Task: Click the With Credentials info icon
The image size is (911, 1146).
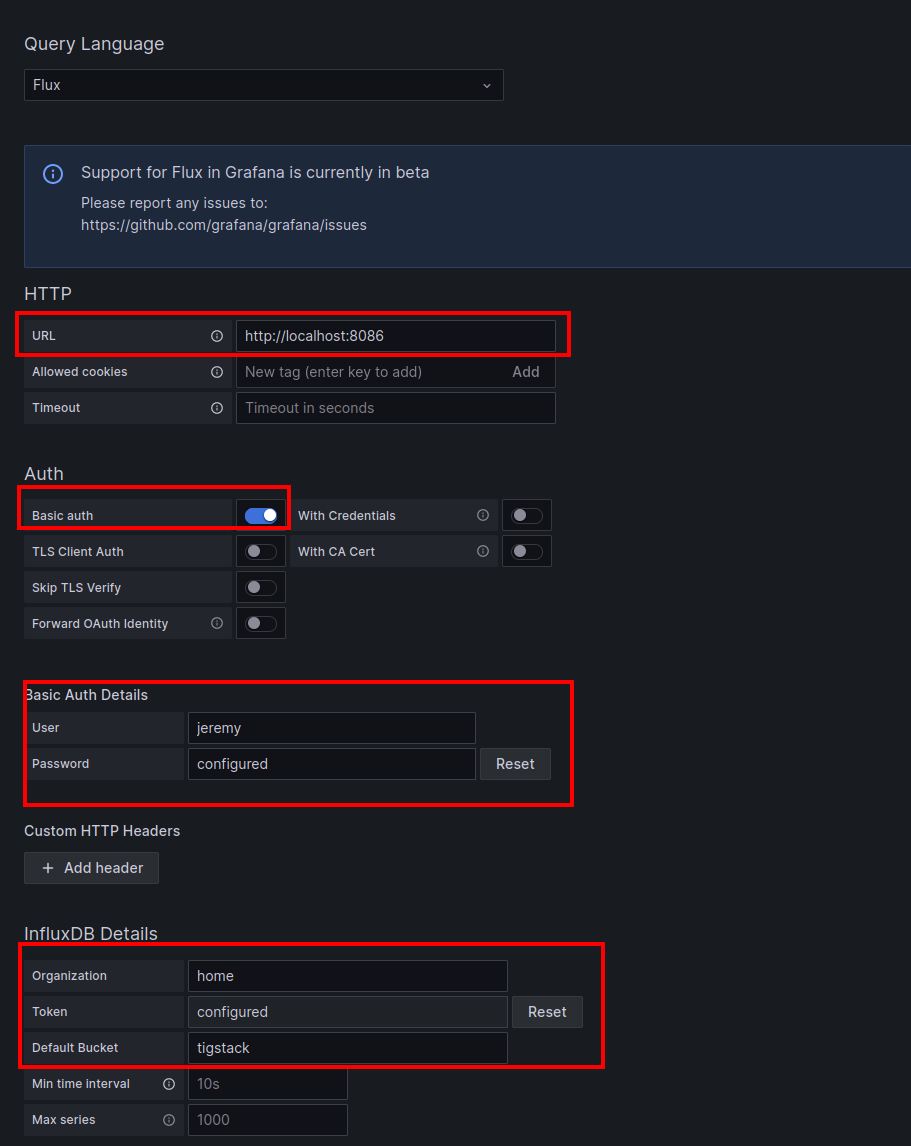Action: (x=483, y=515)
